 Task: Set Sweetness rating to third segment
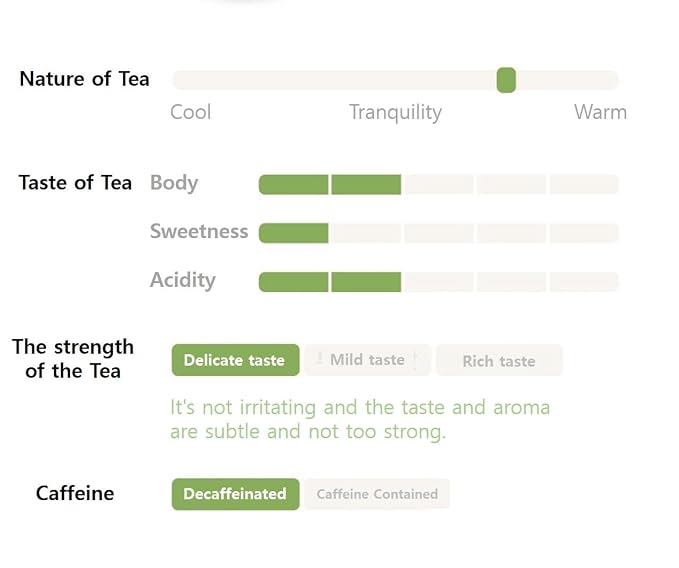tap(439, 233)
